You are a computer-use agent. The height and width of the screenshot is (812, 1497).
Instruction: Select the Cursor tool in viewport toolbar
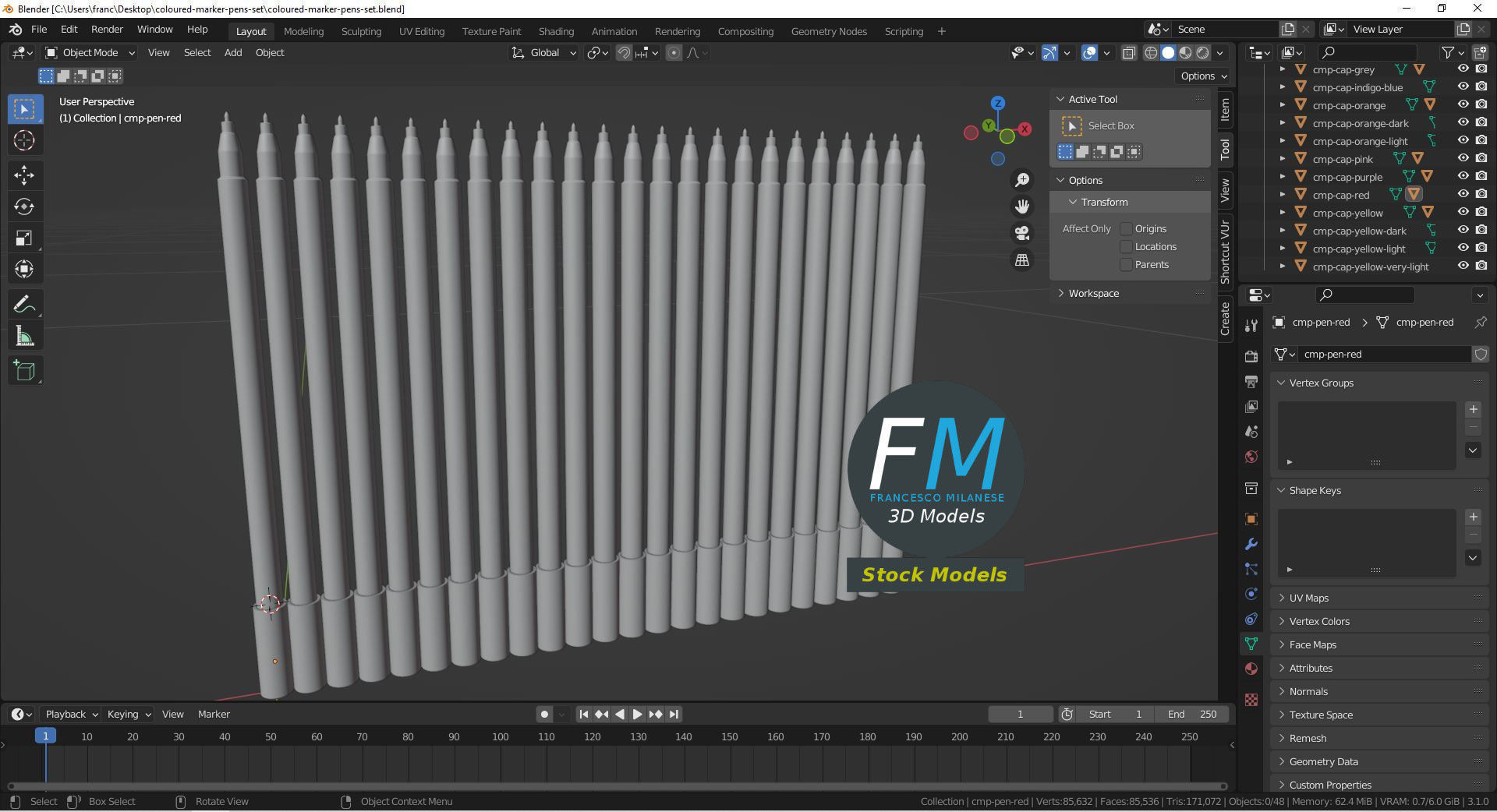coord(24,141)
